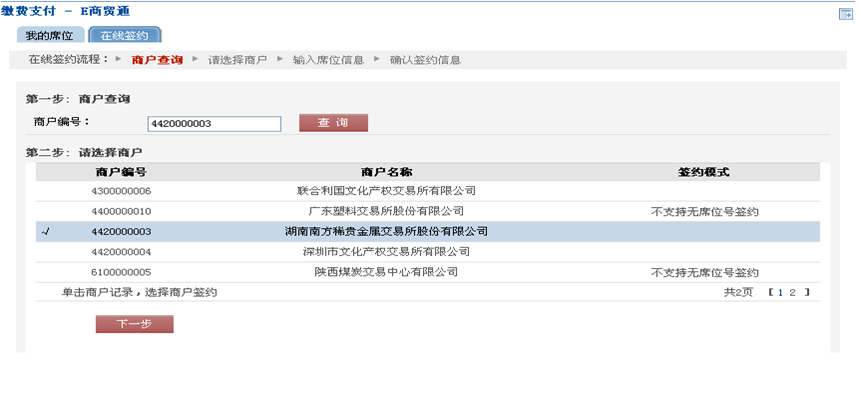861x394 pixels.
Task: Select merchant 湖南南方稀贵金属交易所股份有限公司
Action: click(386, 232)
